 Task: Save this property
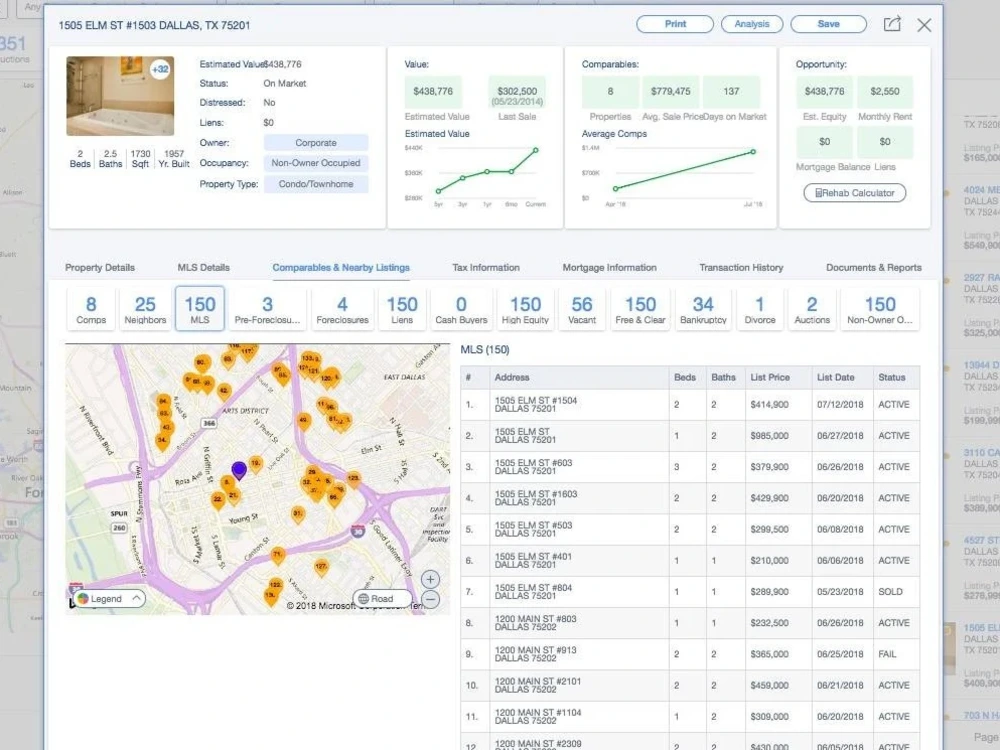pos(828,24)
